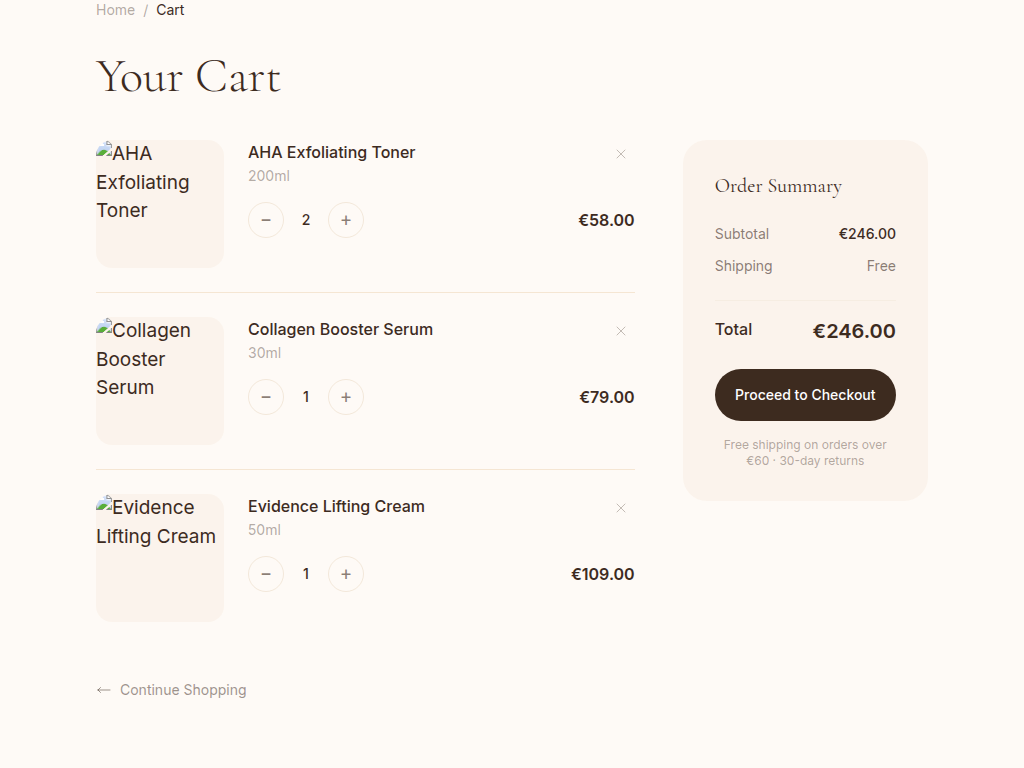Remove Evidence Lifting Cream from cart
This screenshot has height=768, width=1024.
click(x=621, y=508)
